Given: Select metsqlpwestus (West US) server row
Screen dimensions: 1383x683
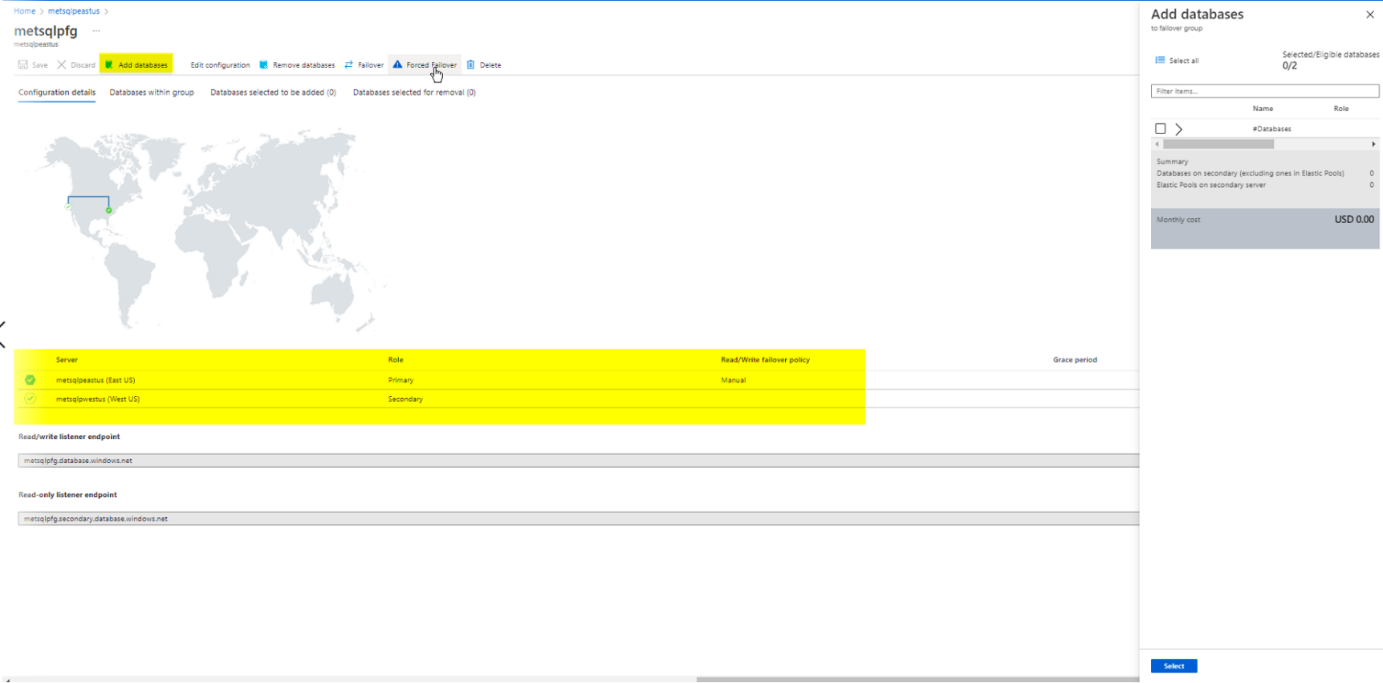Looking at the screenshot, I should (x=579, y=399).
